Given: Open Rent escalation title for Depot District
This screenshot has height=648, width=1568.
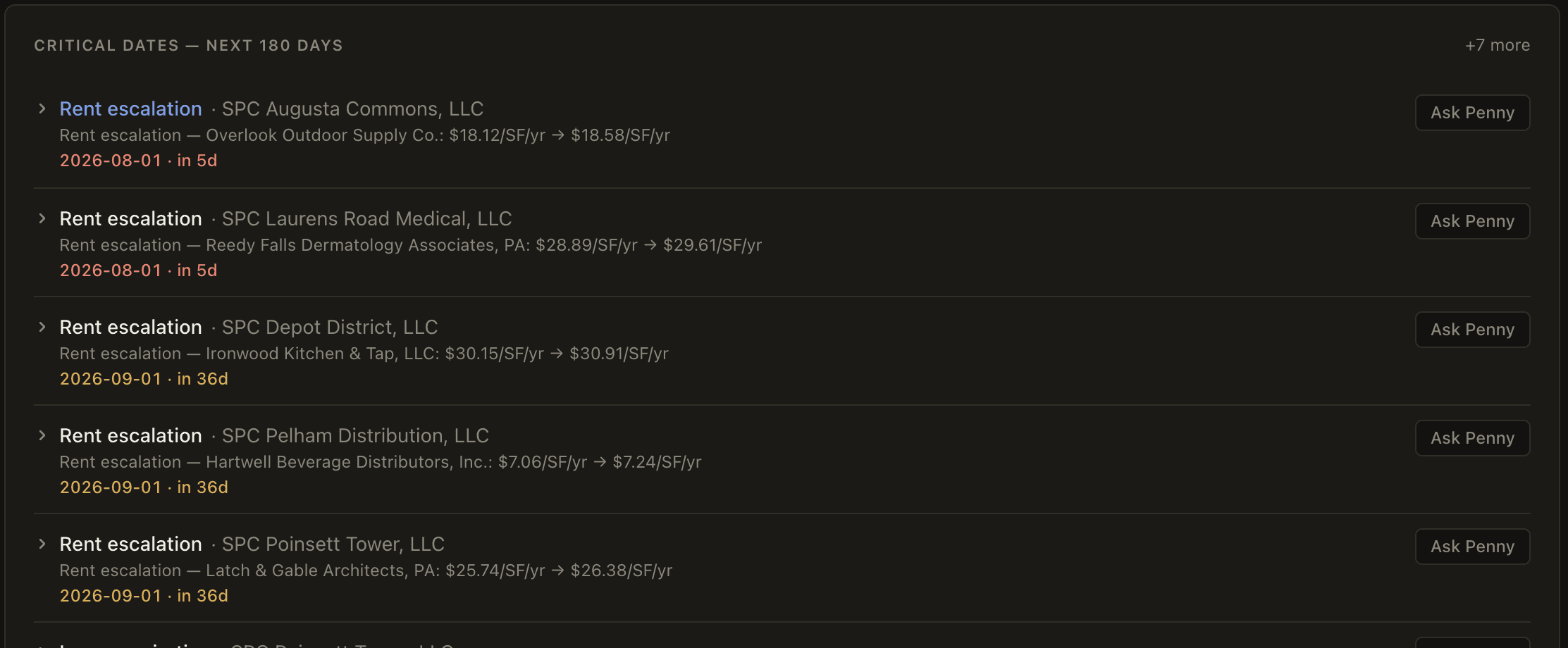Looking at the screenshot, I should [x=131, y=327].
